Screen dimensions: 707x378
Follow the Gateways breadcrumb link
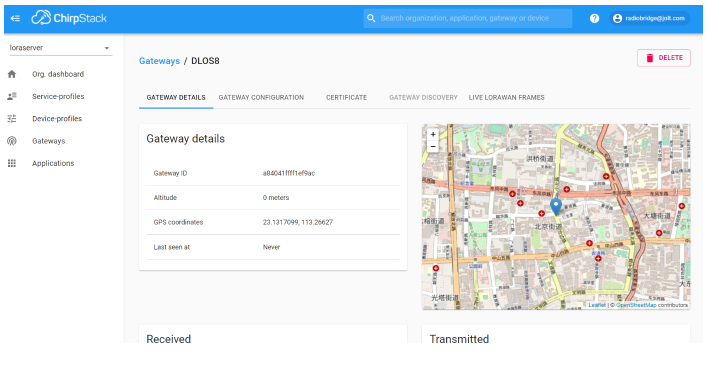pos(159,61)
